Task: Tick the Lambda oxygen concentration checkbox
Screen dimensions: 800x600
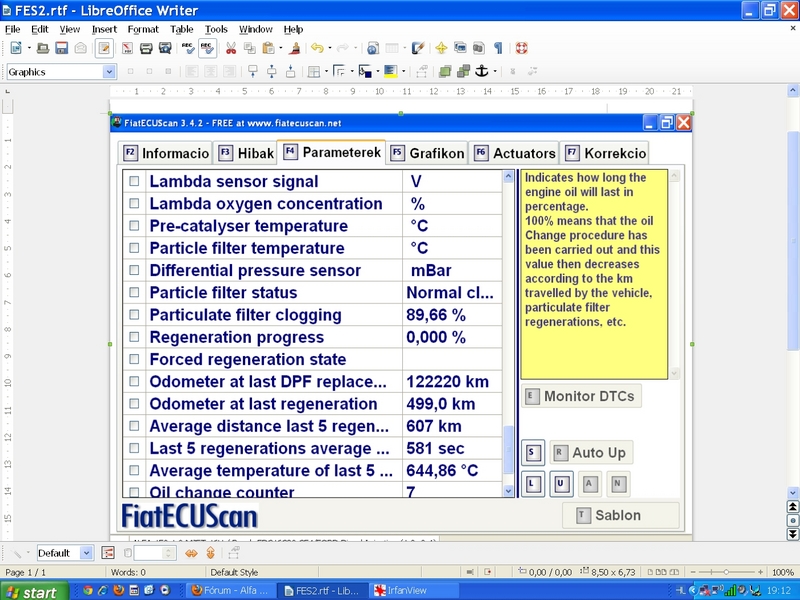Action: point(134,203)
